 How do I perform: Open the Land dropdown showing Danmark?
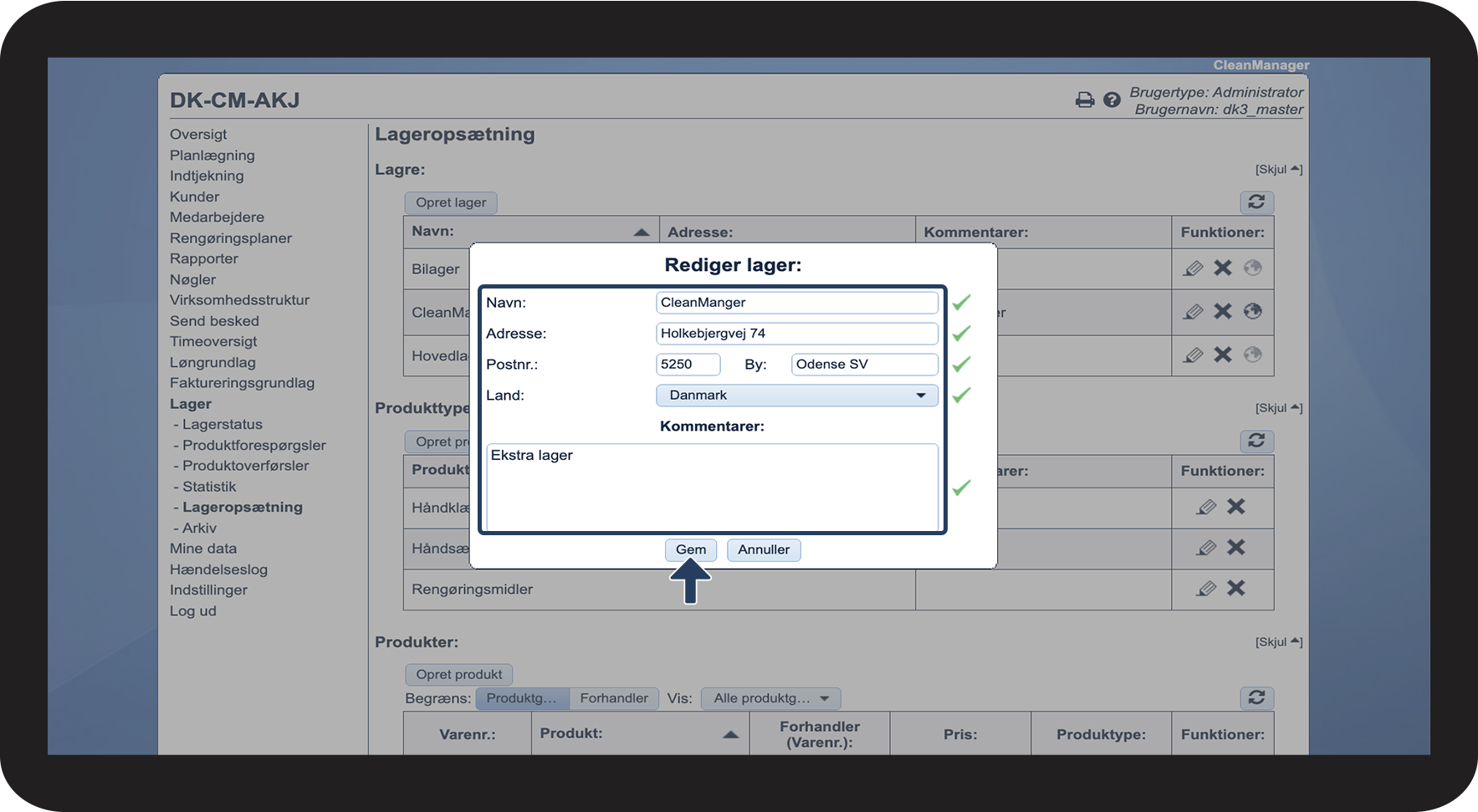796,396
